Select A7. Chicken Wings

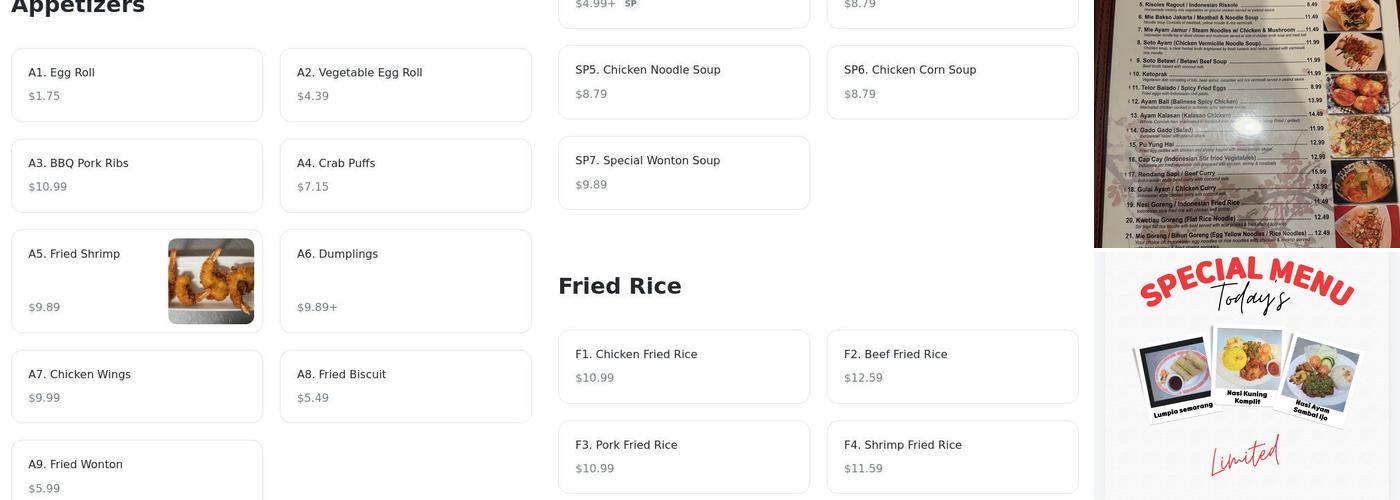(137, 386)
